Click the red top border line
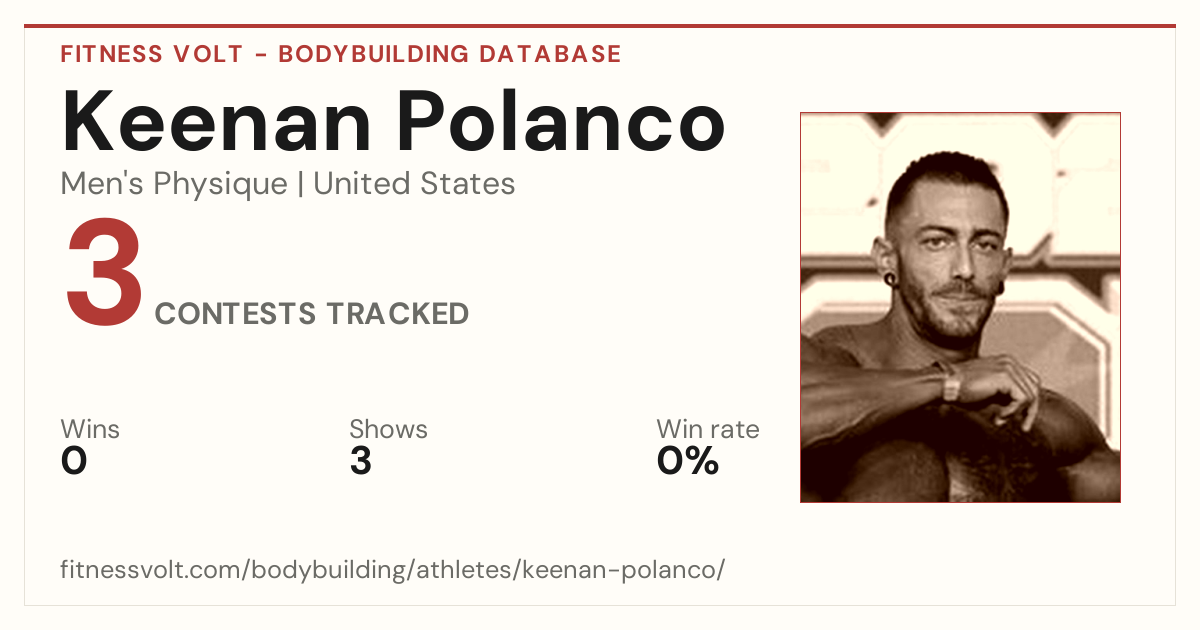This screenshot has width=1200, height=630. 600,26
